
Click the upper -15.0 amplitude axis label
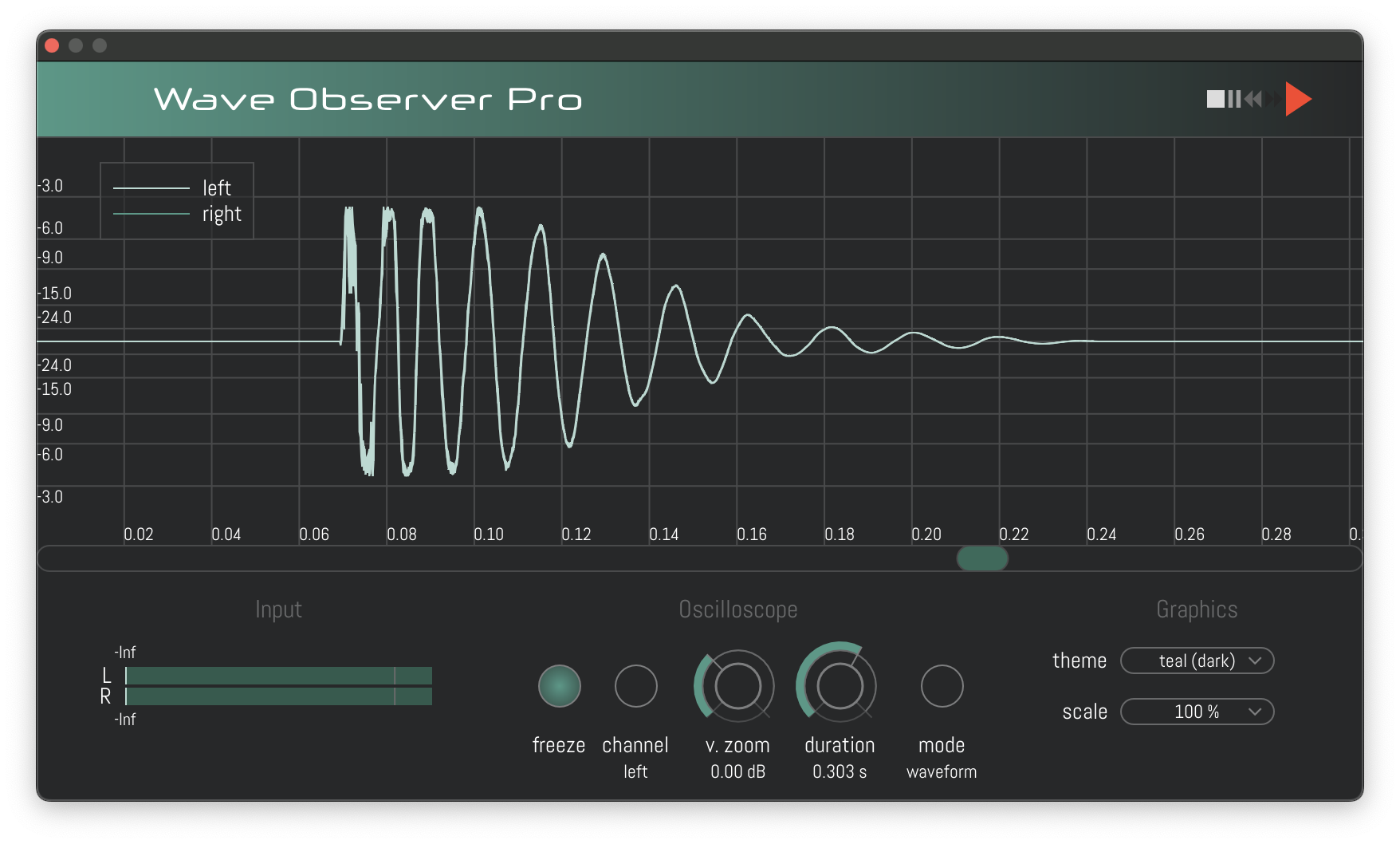[54, 294]
